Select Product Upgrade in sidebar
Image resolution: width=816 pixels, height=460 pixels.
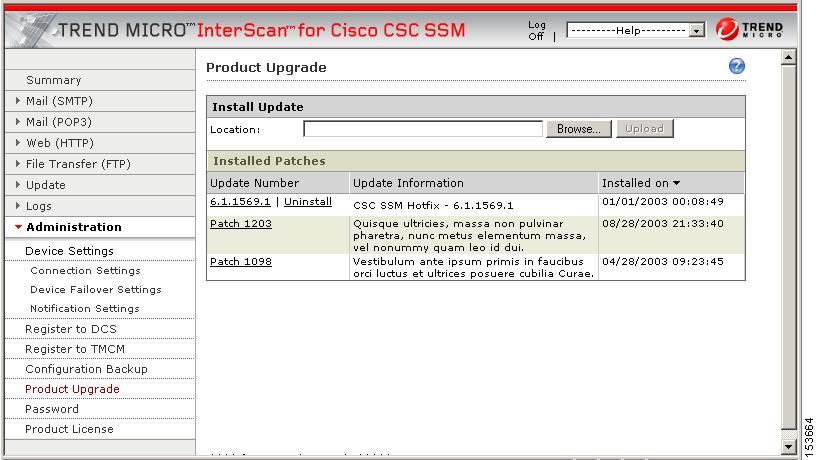[x=72, y=389]
